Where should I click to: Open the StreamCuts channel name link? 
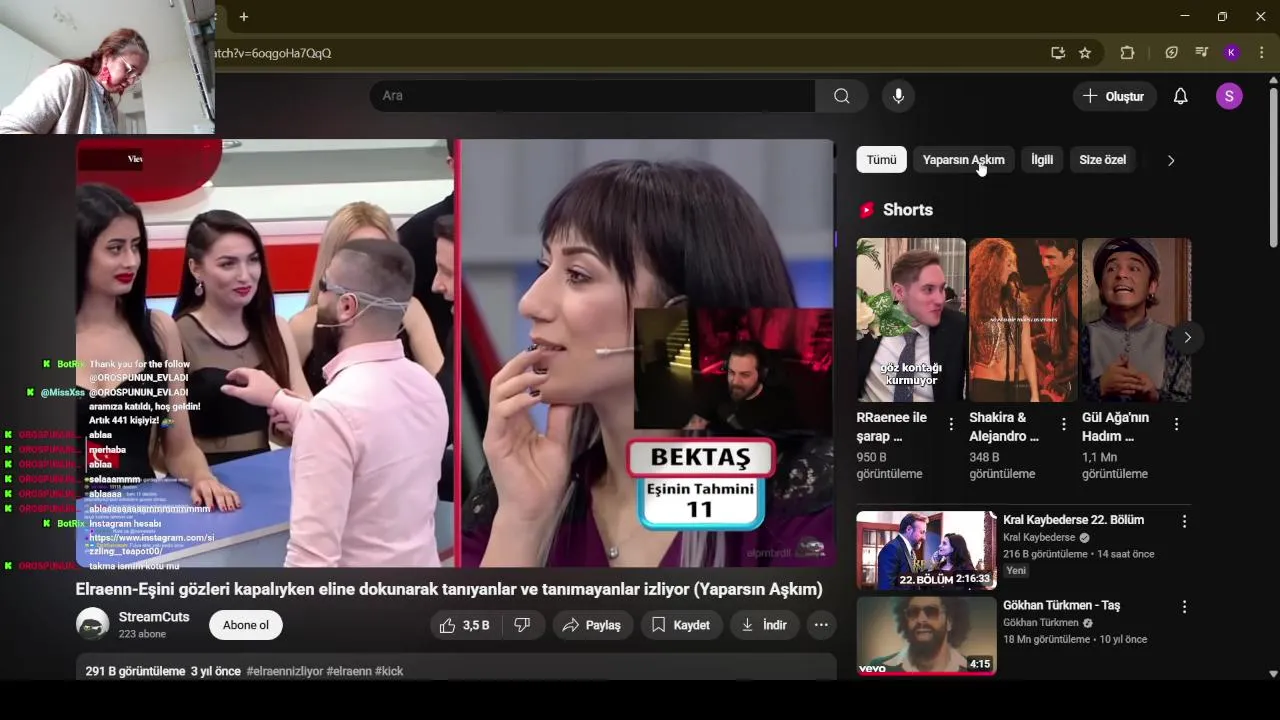(154, 617)
